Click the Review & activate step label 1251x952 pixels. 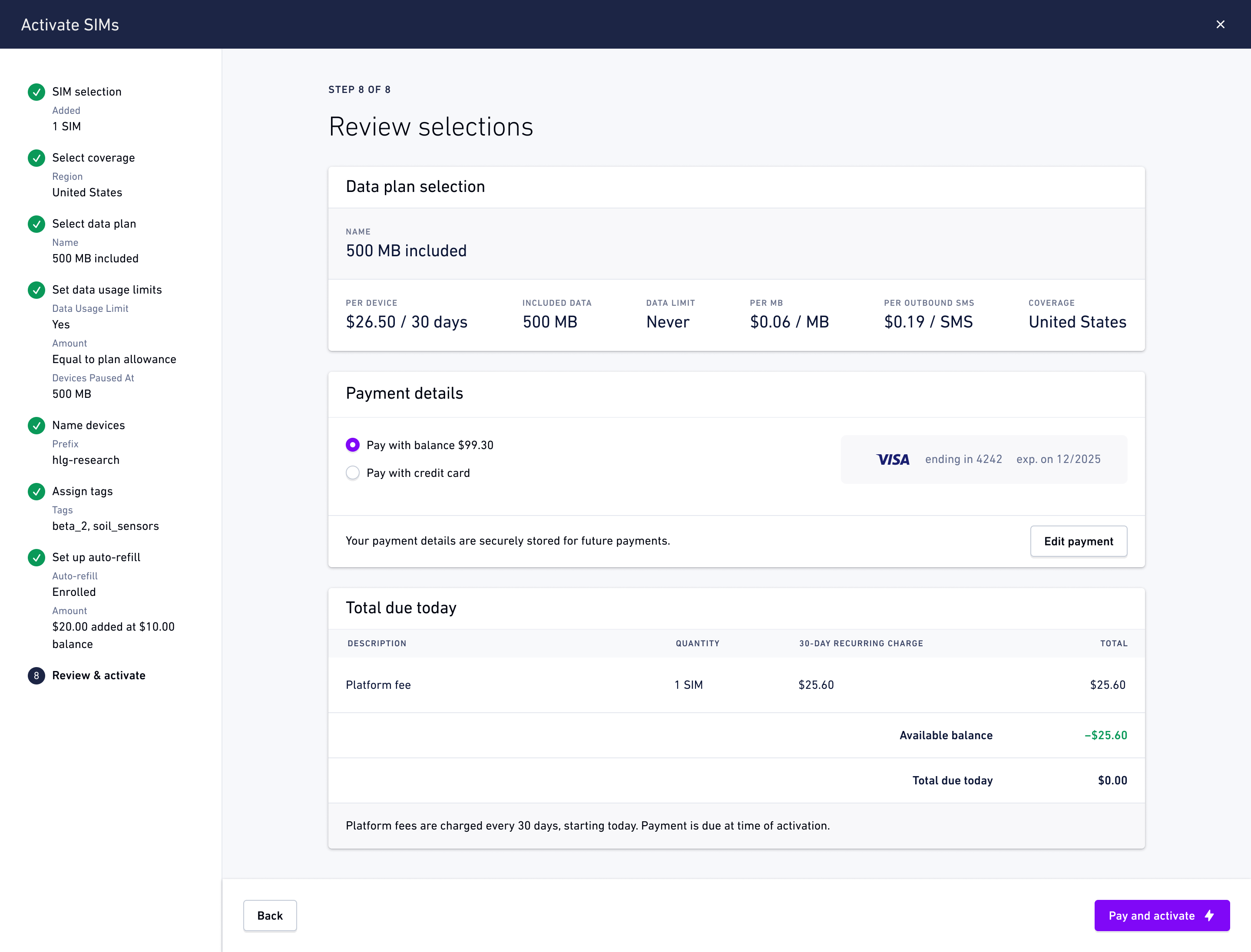[x=99, y=675]
